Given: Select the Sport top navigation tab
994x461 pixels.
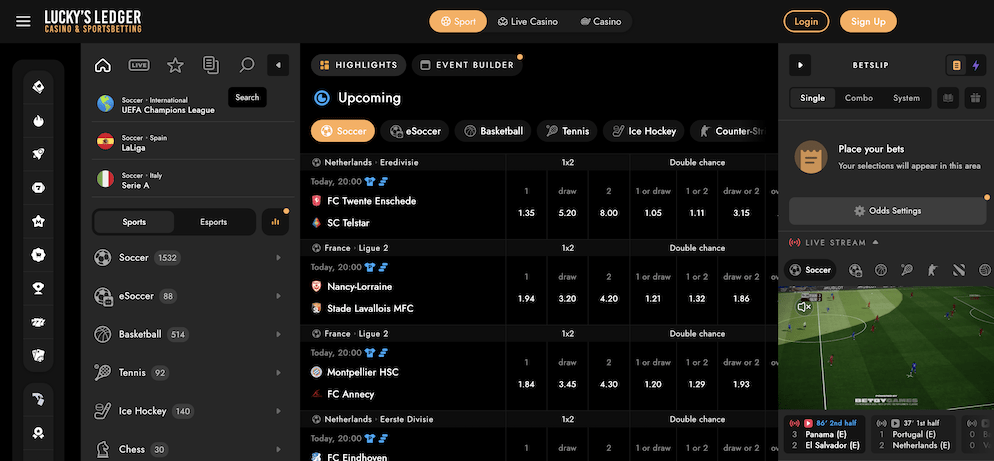Looking at the screenshot, I should click(x=458, y=22).
